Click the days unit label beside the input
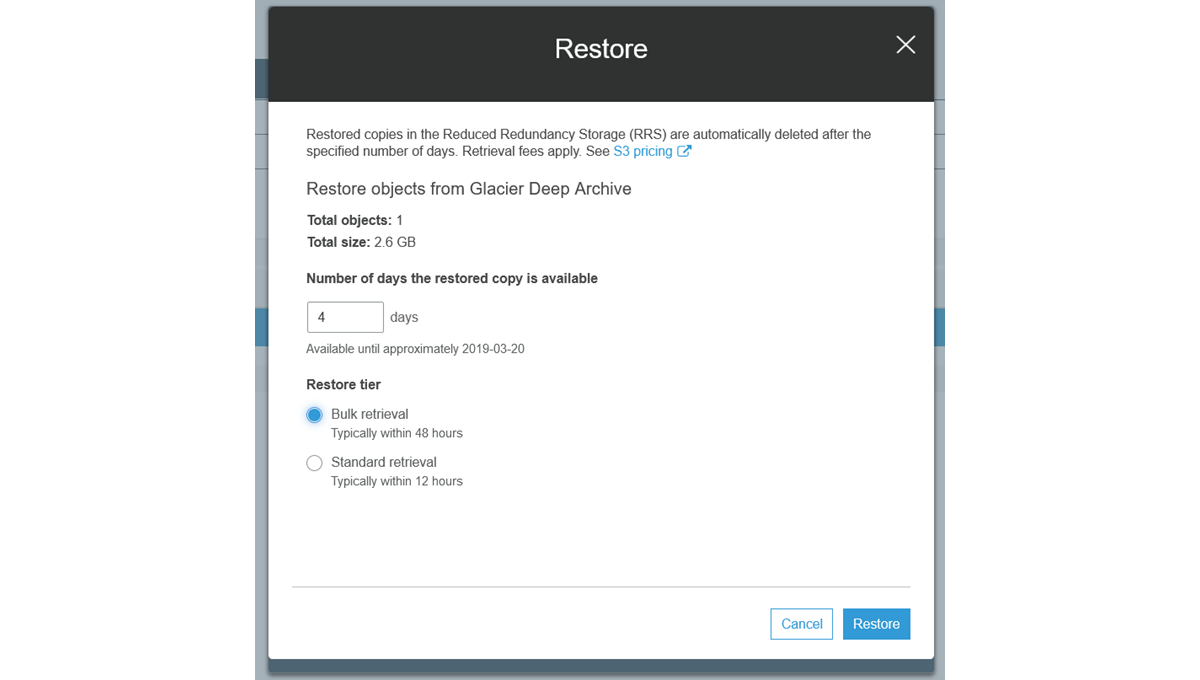The image size is (1200, 680). coord(404,317)
